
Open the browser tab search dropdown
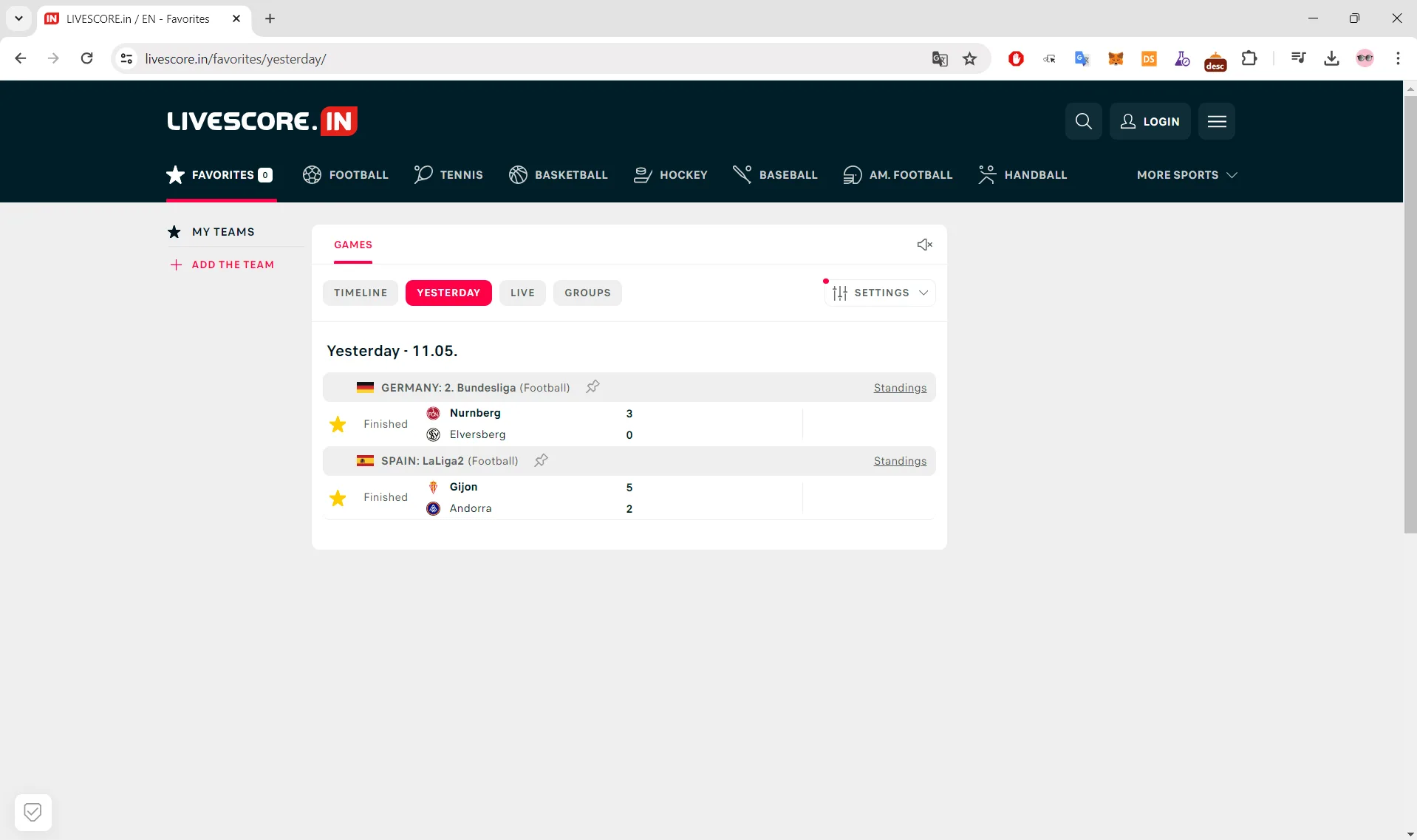18,18
